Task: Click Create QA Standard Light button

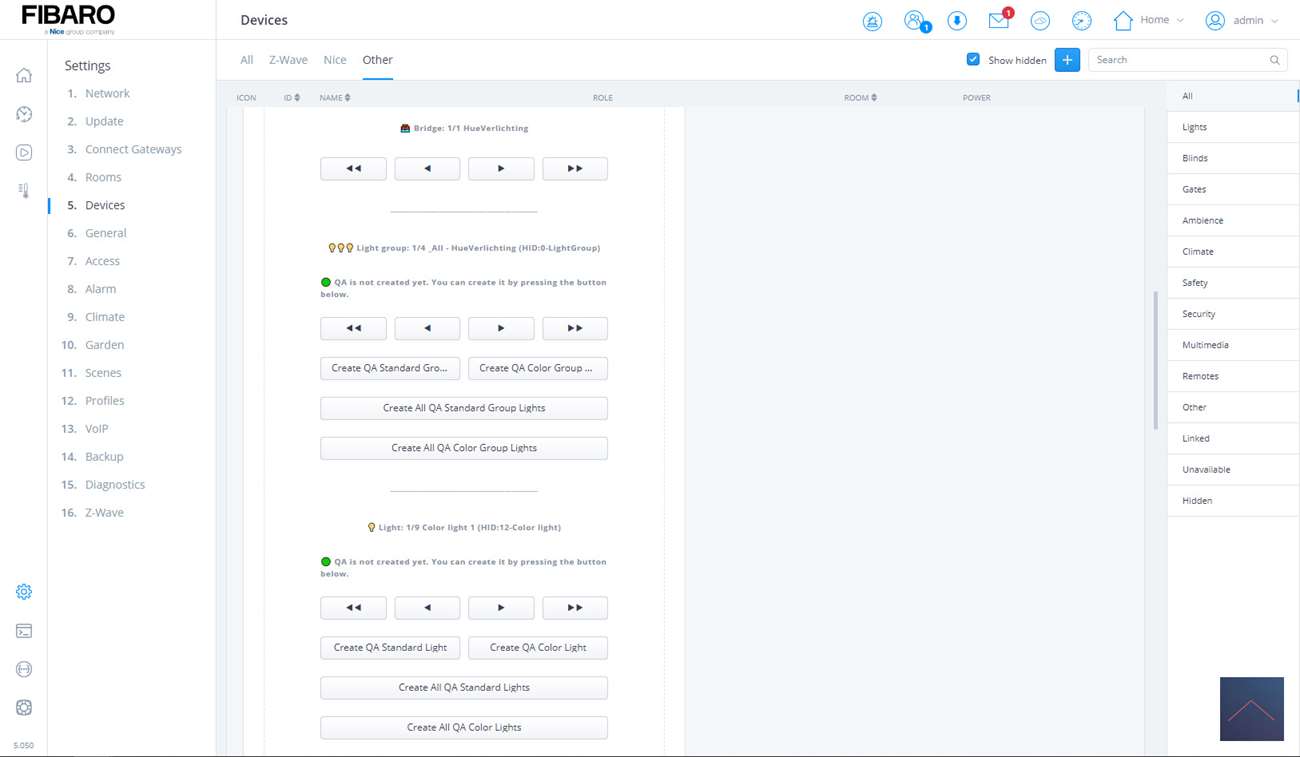Action: pyautogui.click(x=390, y=648)
